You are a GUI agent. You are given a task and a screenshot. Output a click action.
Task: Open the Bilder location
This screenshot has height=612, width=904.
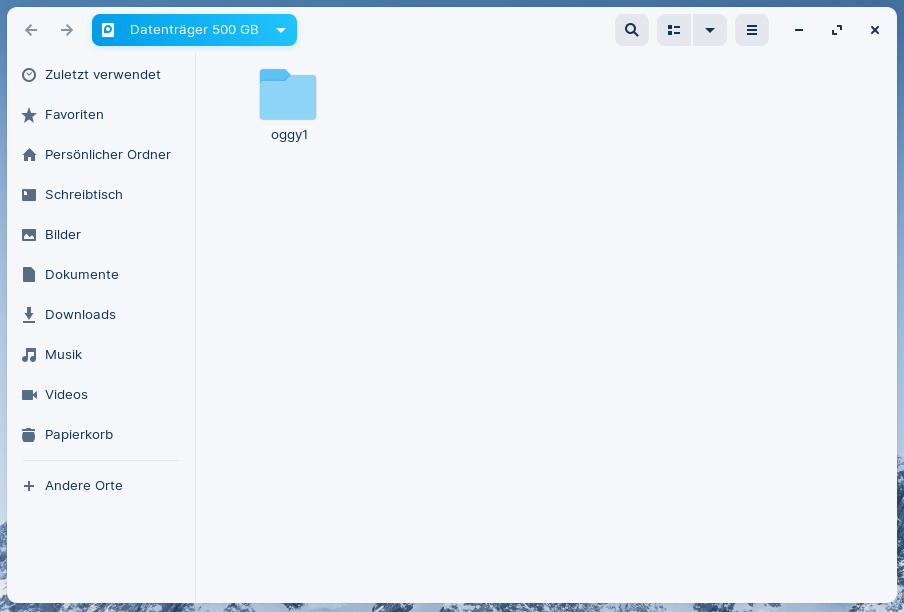click(100, 235)
